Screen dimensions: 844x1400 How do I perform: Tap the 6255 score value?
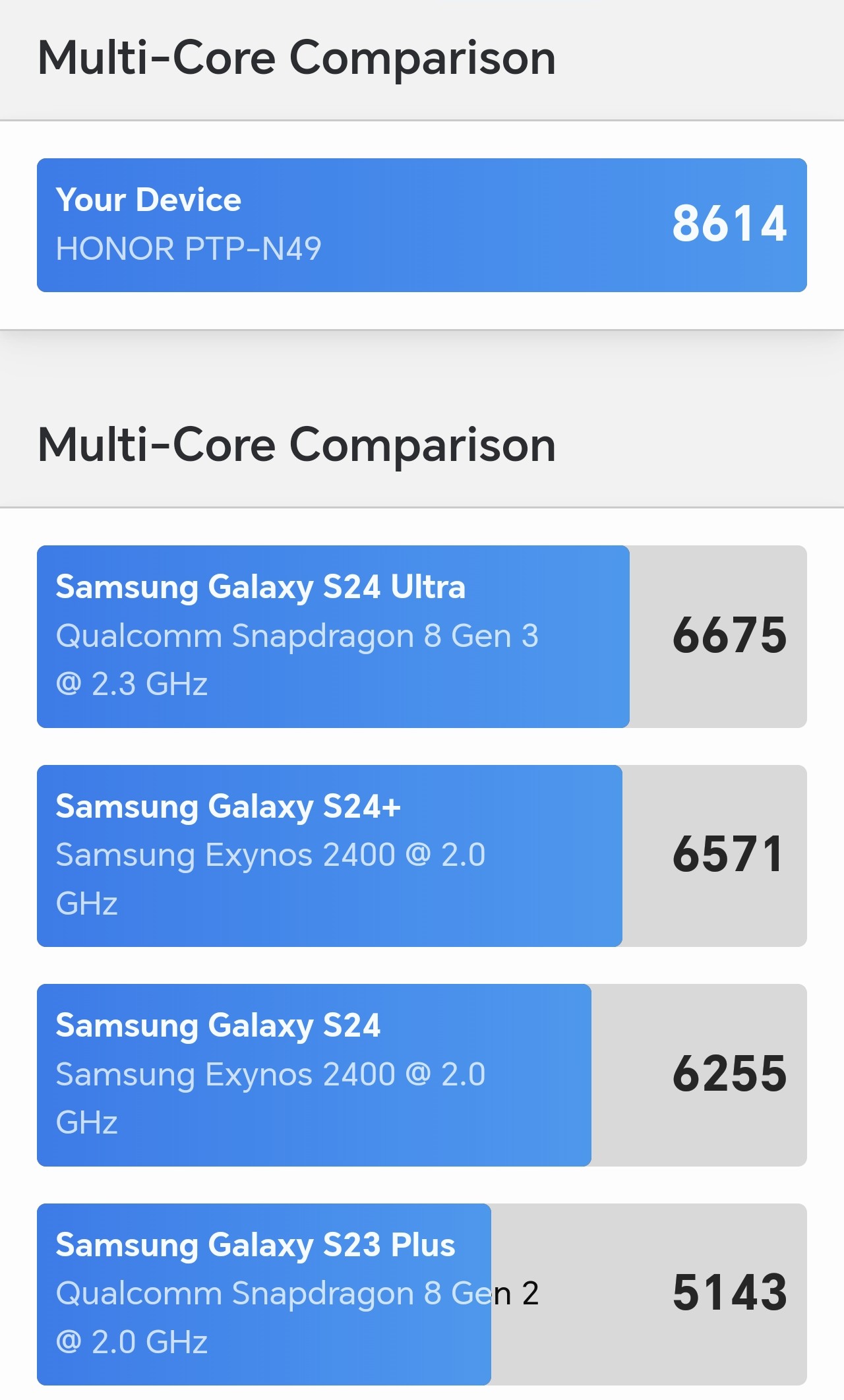coord(729,1074)
